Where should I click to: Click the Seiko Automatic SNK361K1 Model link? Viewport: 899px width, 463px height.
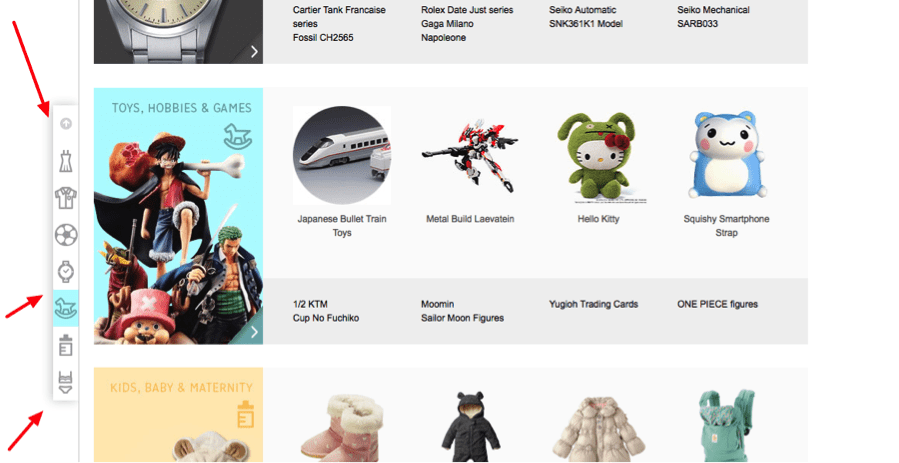click(585, 17)
